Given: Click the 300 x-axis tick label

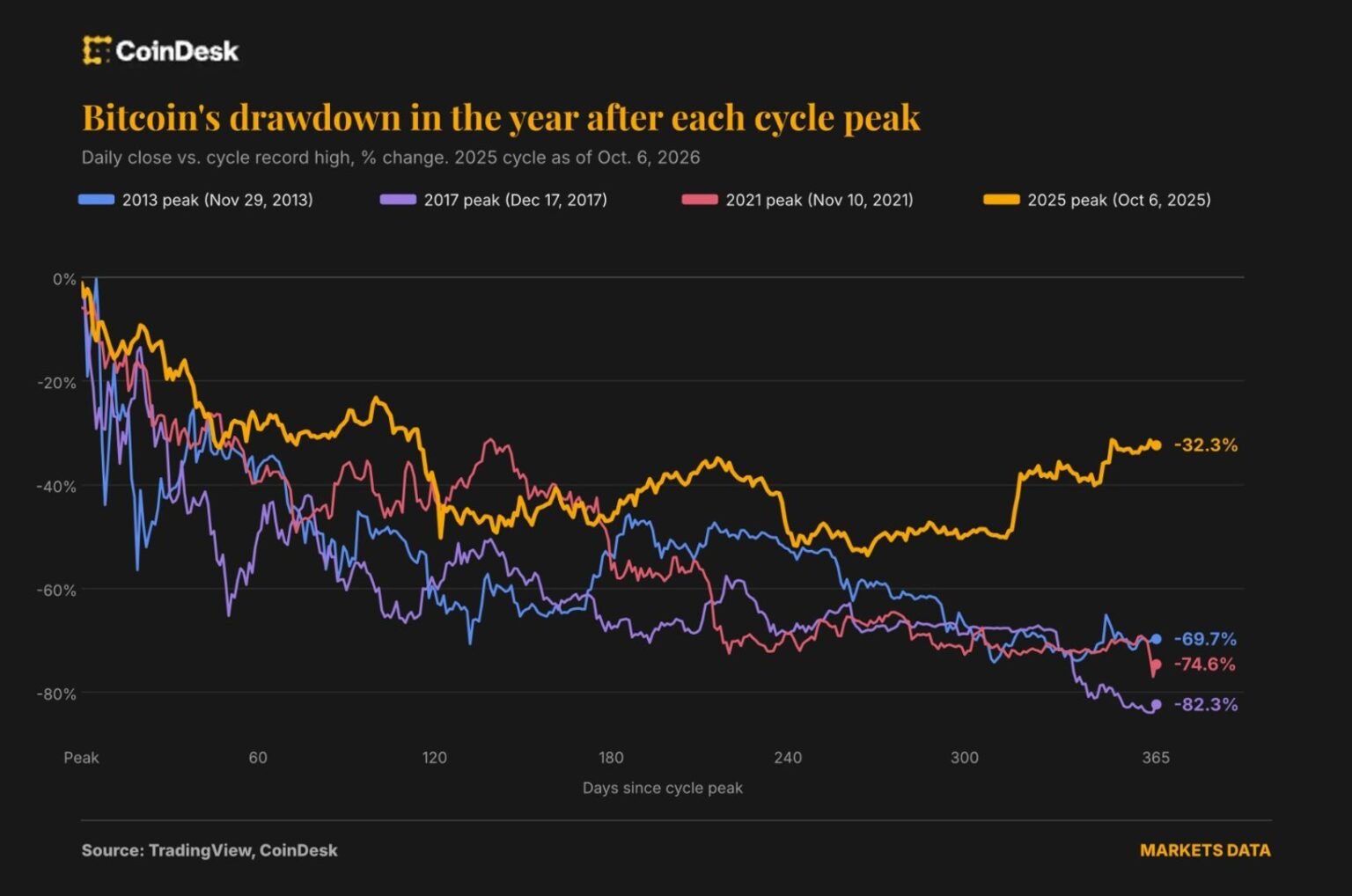Looking at the screenshot, I should [x=965, y=758].
